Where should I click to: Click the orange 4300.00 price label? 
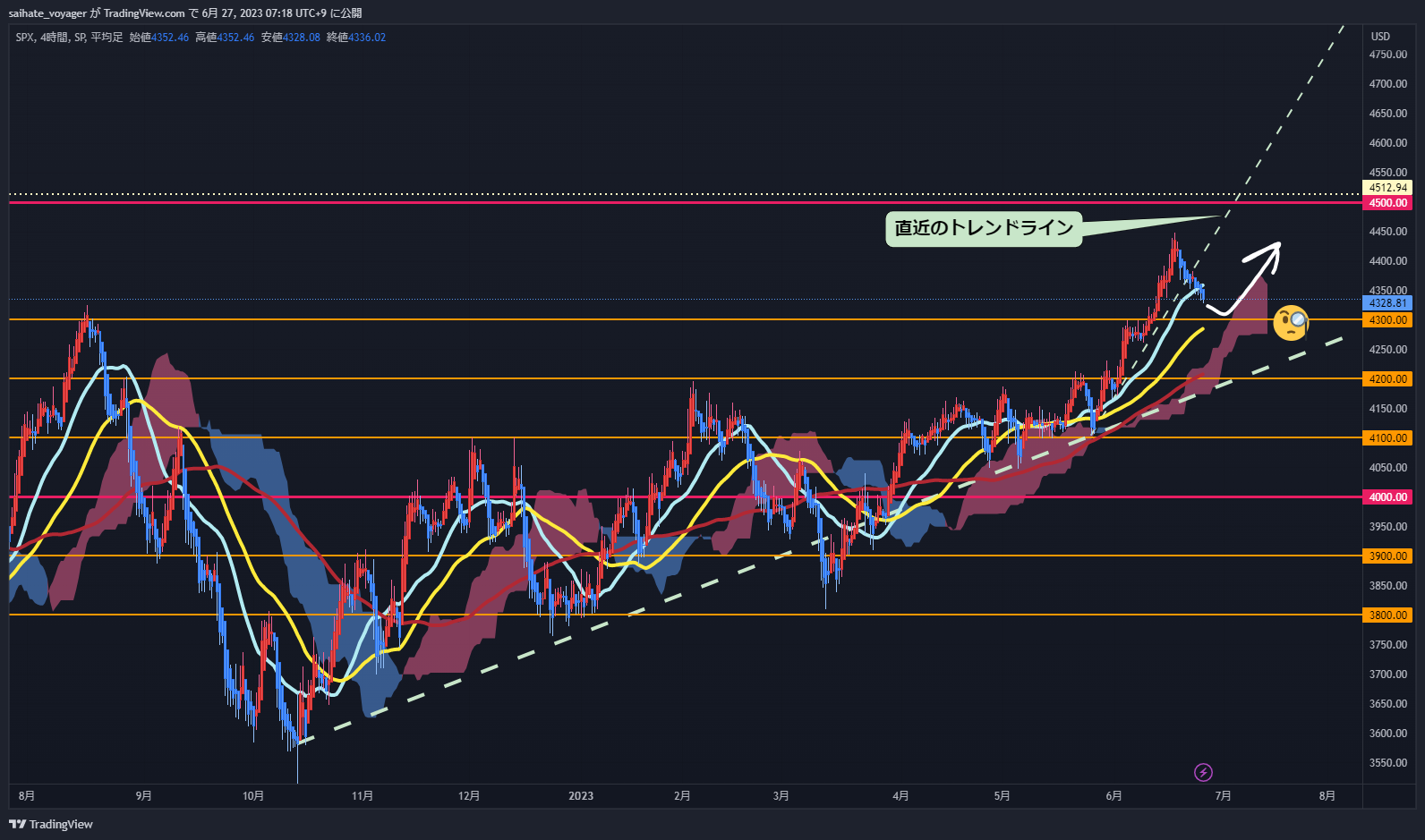coord(1387,320)
